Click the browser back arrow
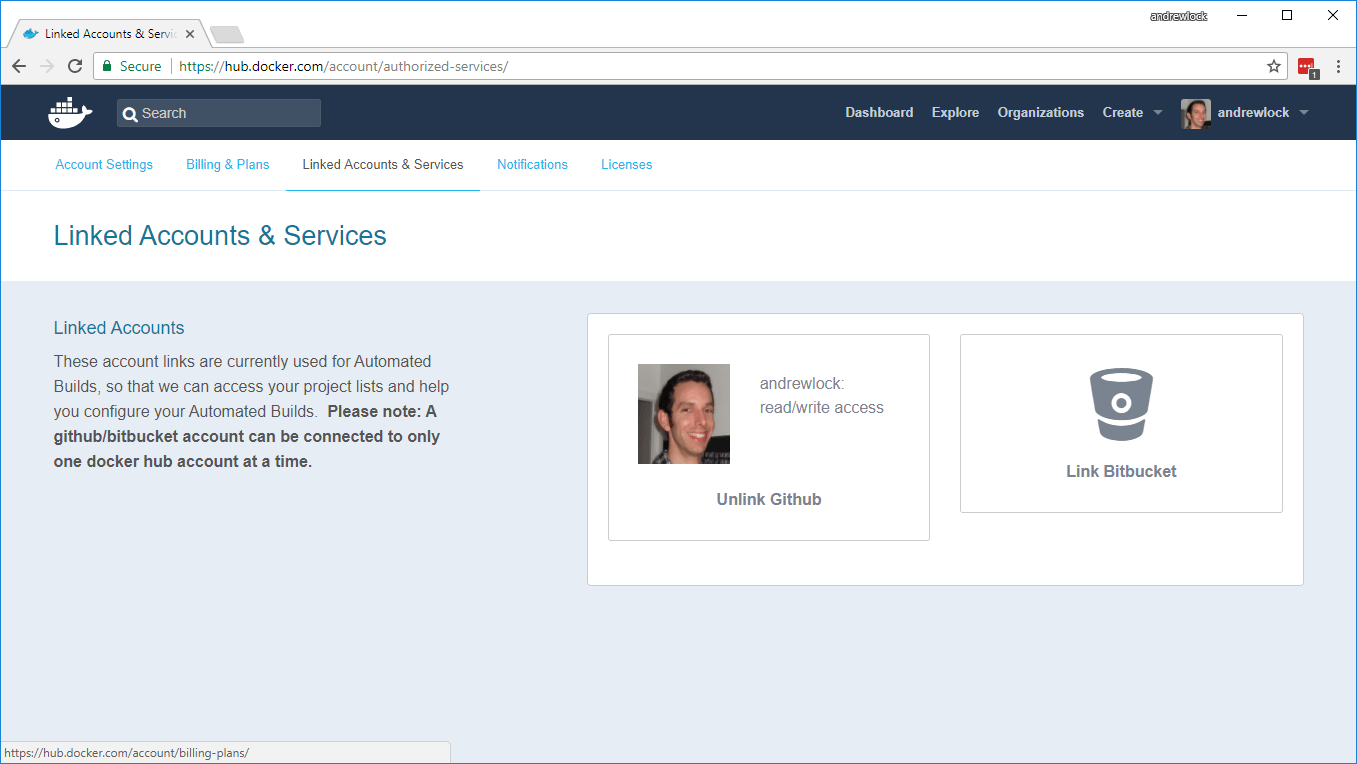This screenshot has height=764, width=1357. pyautogui.click(x=19, y=66)
